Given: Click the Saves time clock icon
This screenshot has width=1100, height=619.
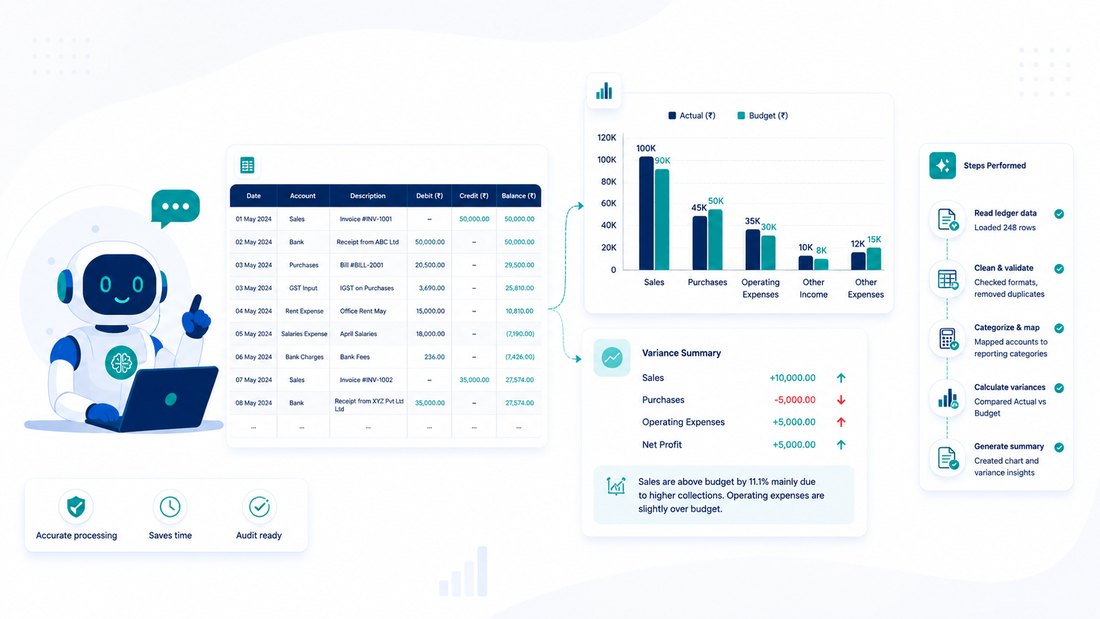Looking at the screenshot, I should point(170,506).
